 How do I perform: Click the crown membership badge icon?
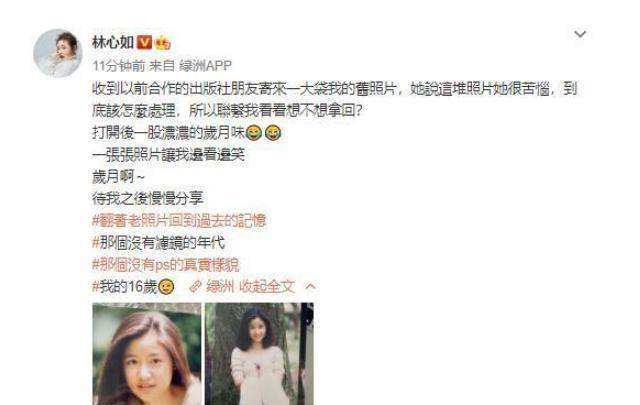tap(162, 42)
